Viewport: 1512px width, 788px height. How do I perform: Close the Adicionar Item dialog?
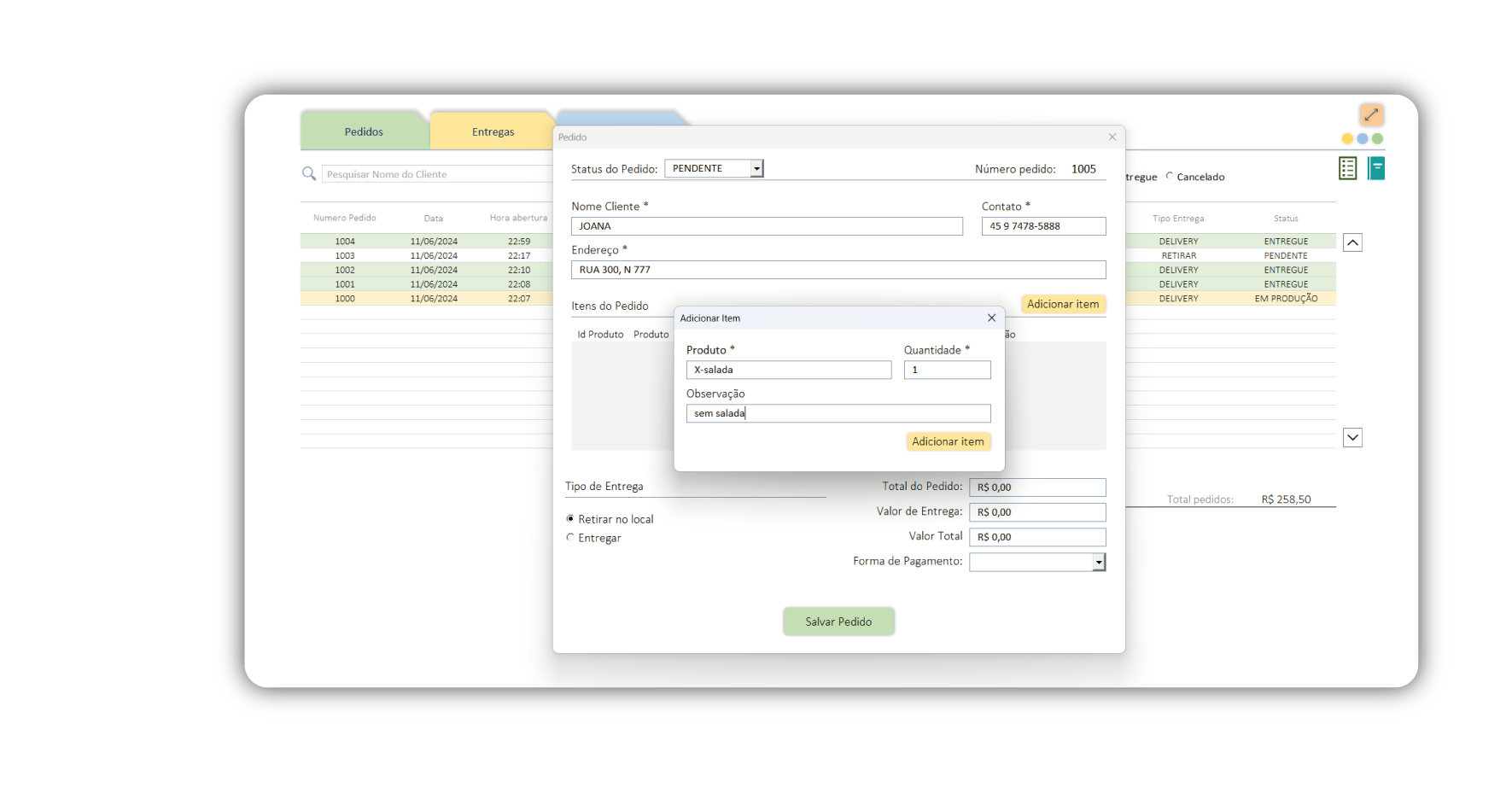[x=991, y=318]
